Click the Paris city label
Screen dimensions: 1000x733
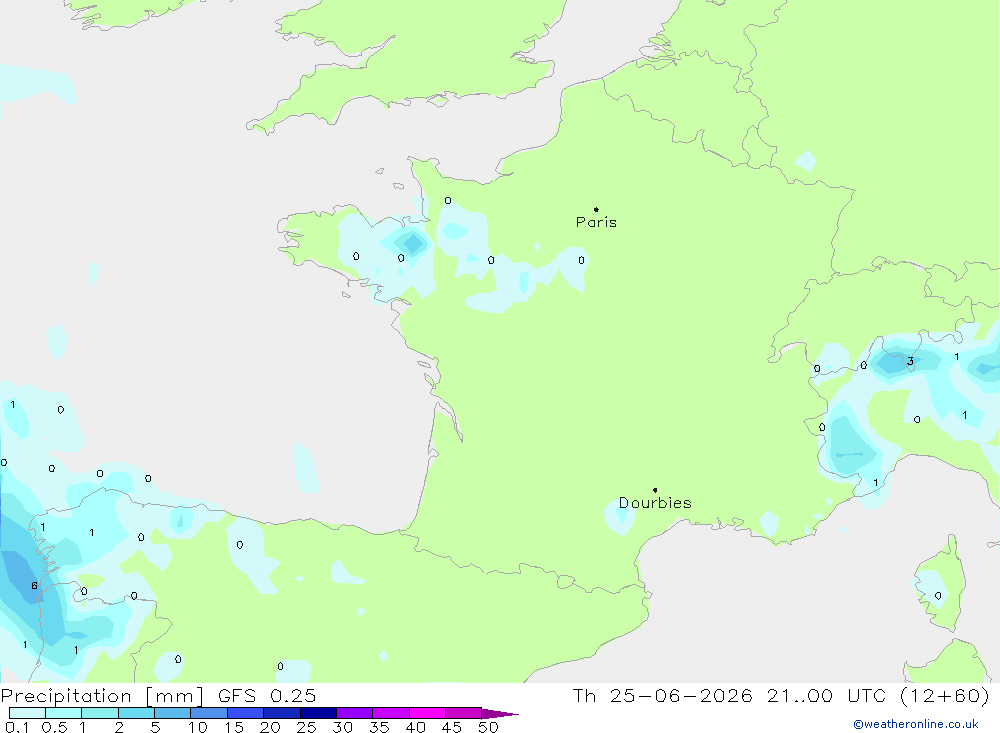click(x=596, y=222)
